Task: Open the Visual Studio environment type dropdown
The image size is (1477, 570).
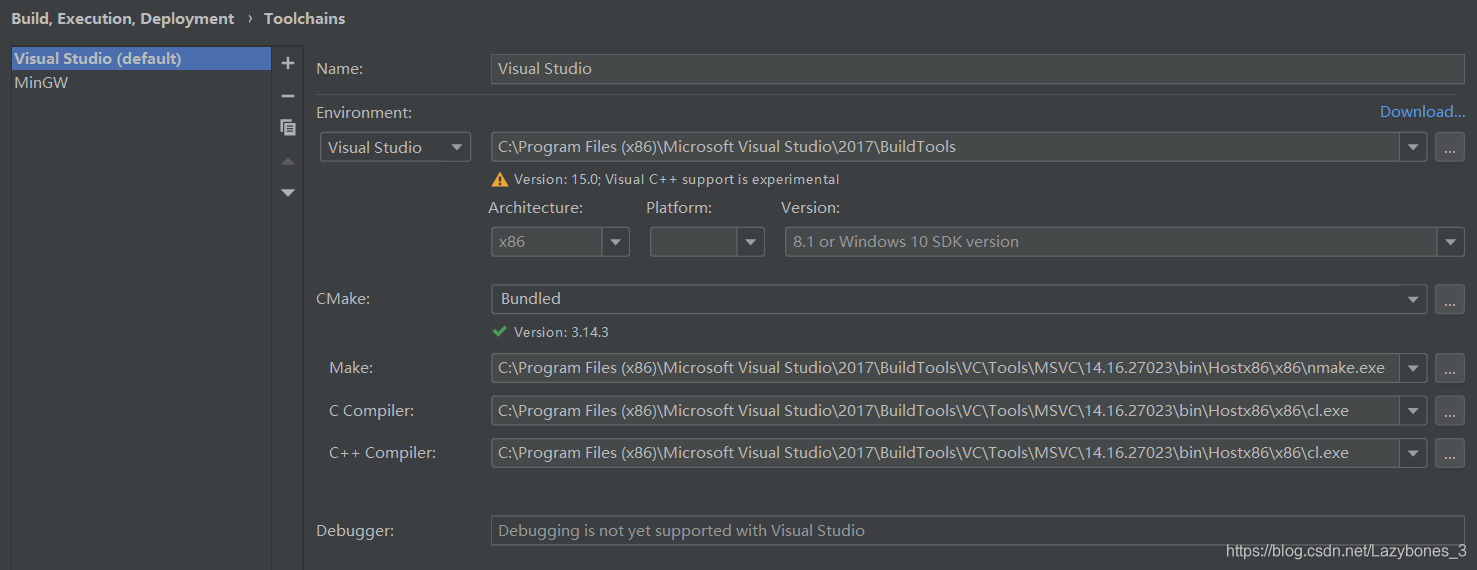Action: pos(395,147)
